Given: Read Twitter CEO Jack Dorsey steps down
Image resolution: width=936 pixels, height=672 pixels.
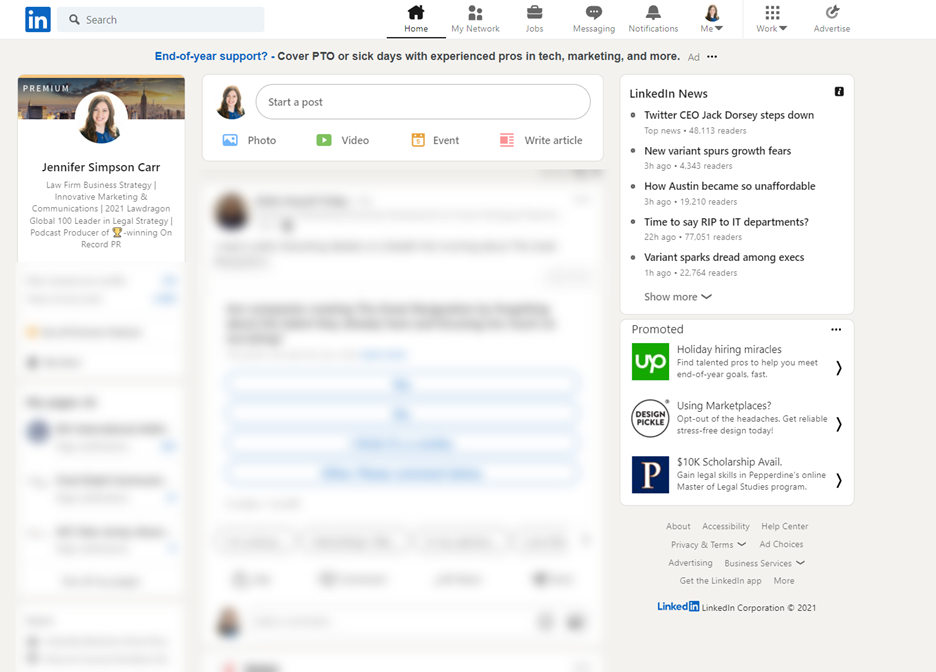Looking at the screenshot, I should coord(729,115).
